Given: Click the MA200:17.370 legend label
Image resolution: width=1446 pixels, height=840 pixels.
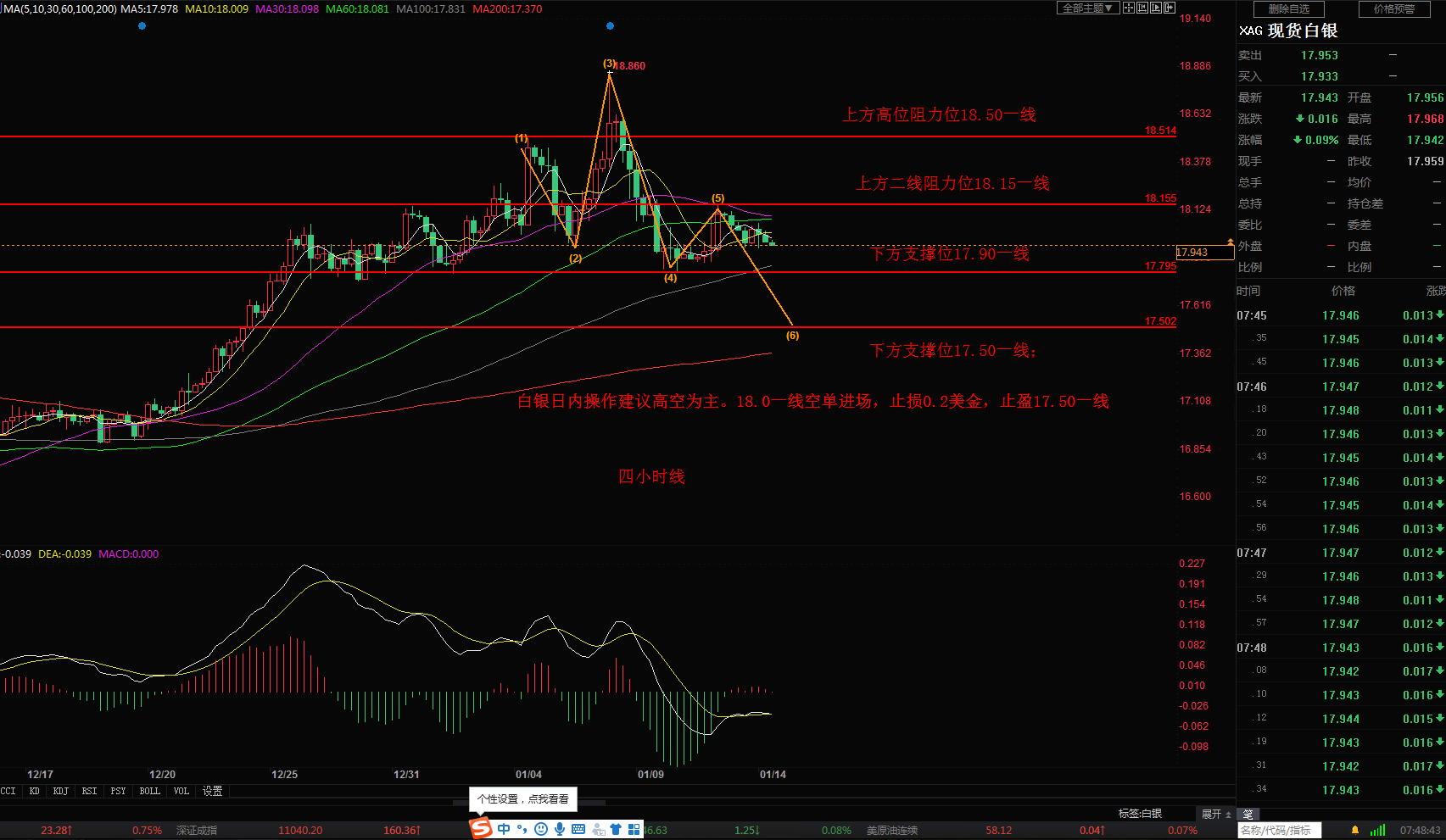Looking at the screenshot, I should [507, 8].
